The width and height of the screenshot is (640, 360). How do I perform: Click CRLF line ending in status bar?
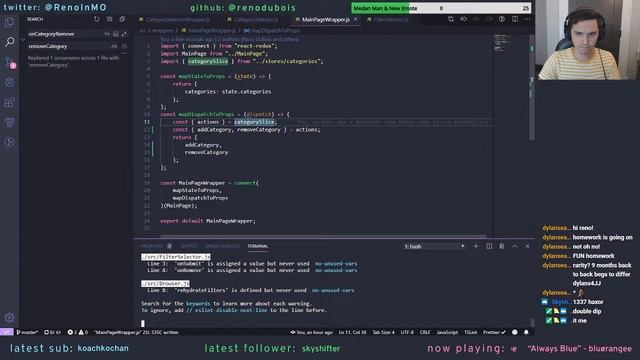425,332
